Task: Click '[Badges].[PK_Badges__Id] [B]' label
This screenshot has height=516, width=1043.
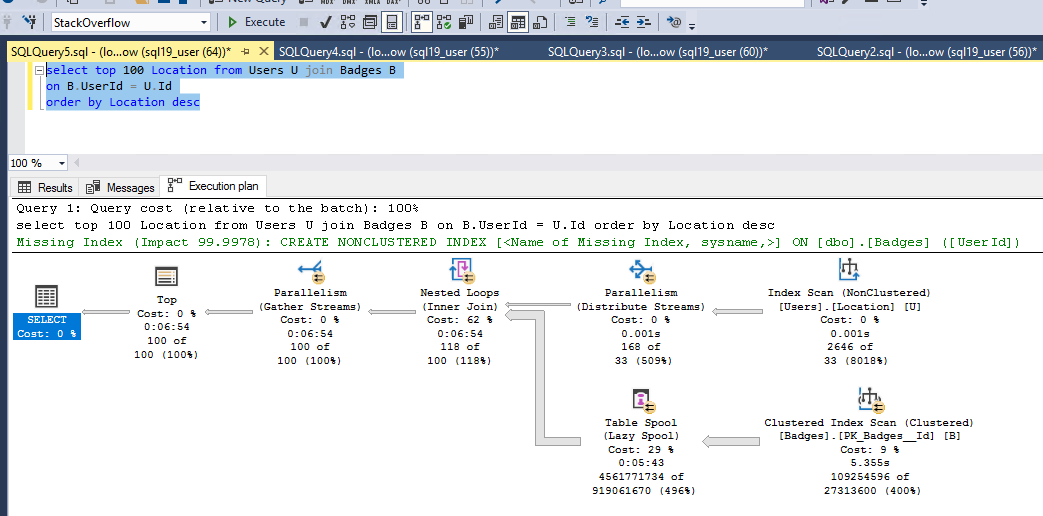Action: [x=869, y=436]
